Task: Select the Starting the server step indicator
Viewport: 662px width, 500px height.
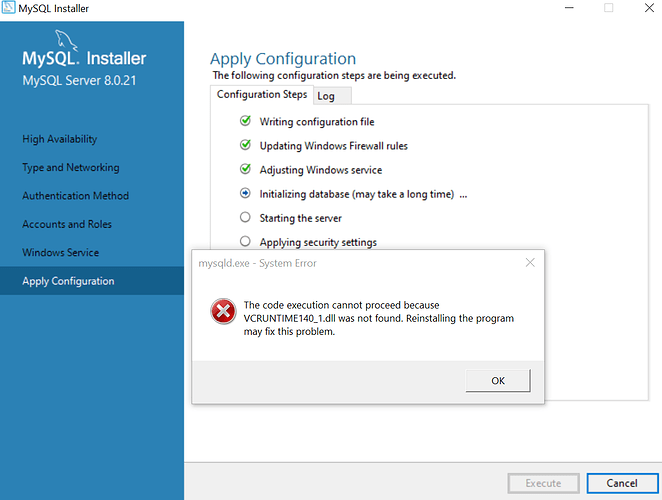Action: [x=245, y=218]
